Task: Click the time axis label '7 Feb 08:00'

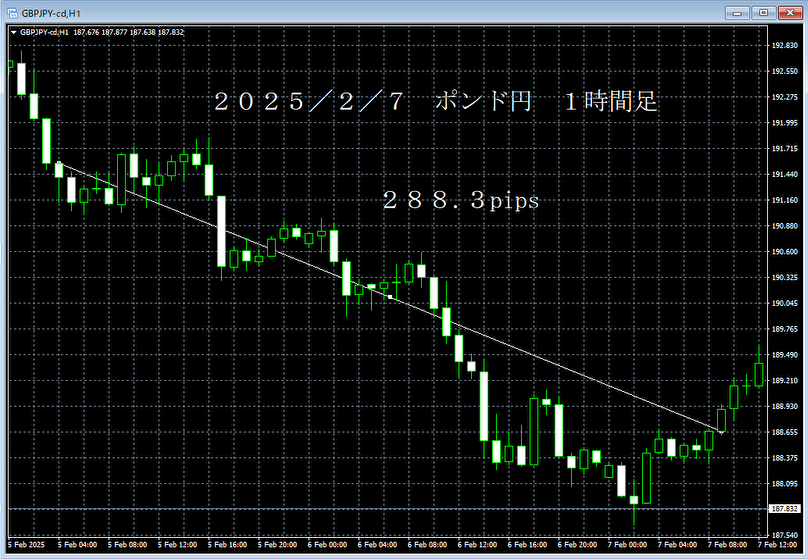Action: pyautogui.click(x=727, y=545)
